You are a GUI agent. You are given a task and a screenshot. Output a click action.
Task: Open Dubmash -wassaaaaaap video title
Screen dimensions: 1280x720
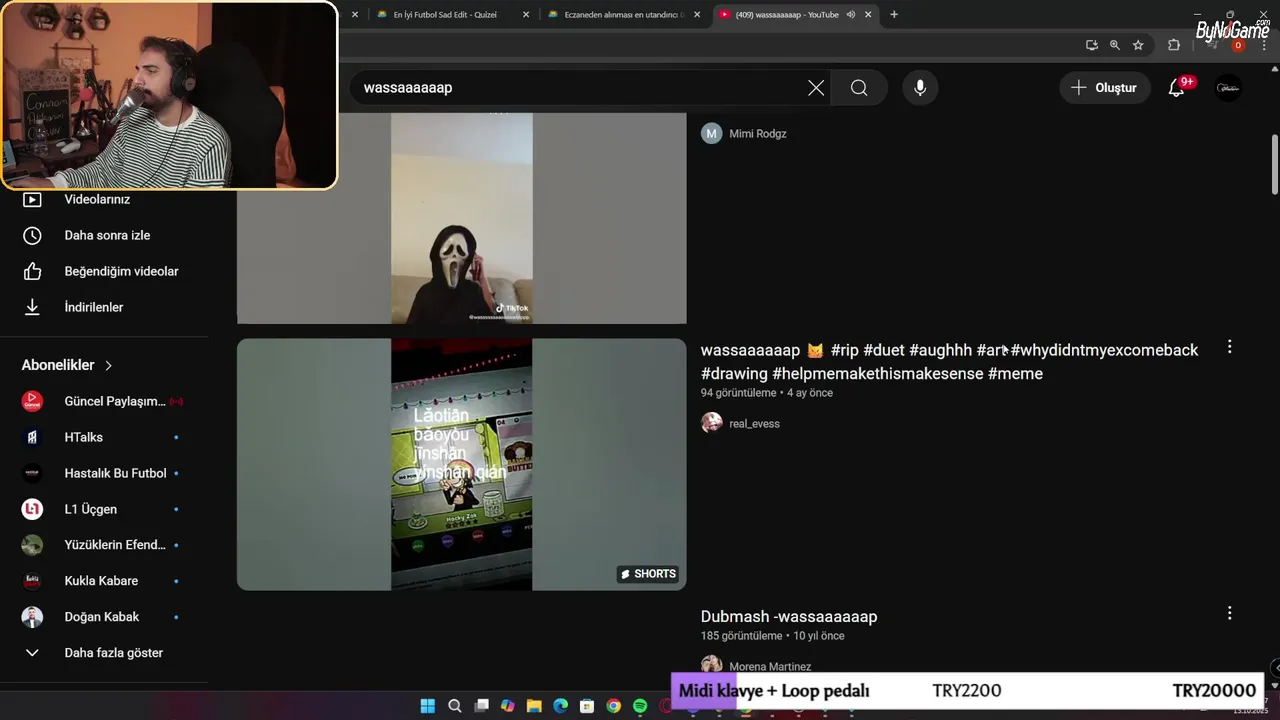point(789,617)
